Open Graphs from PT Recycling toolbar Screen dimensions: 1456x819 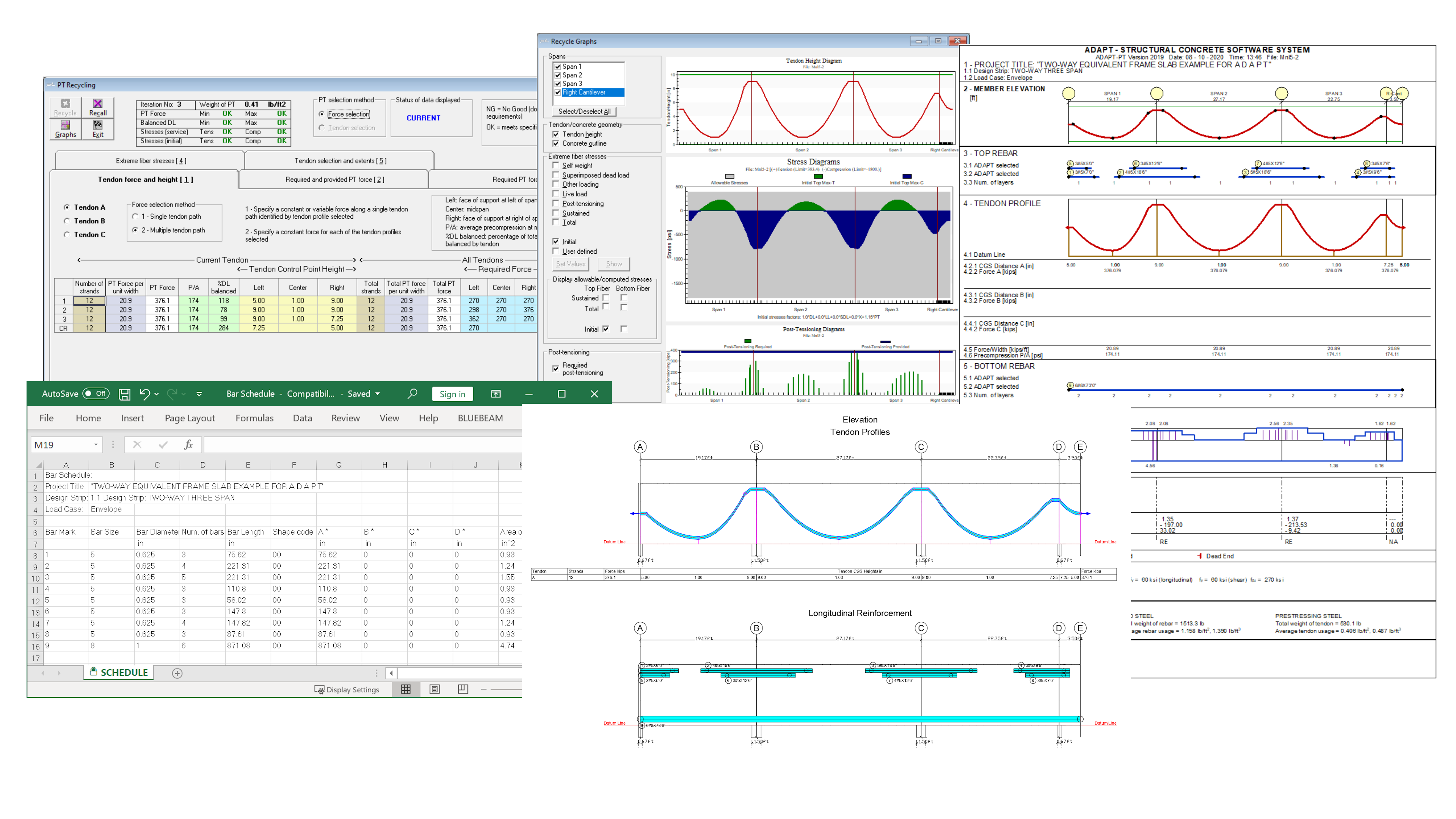(x=66, y=128)
